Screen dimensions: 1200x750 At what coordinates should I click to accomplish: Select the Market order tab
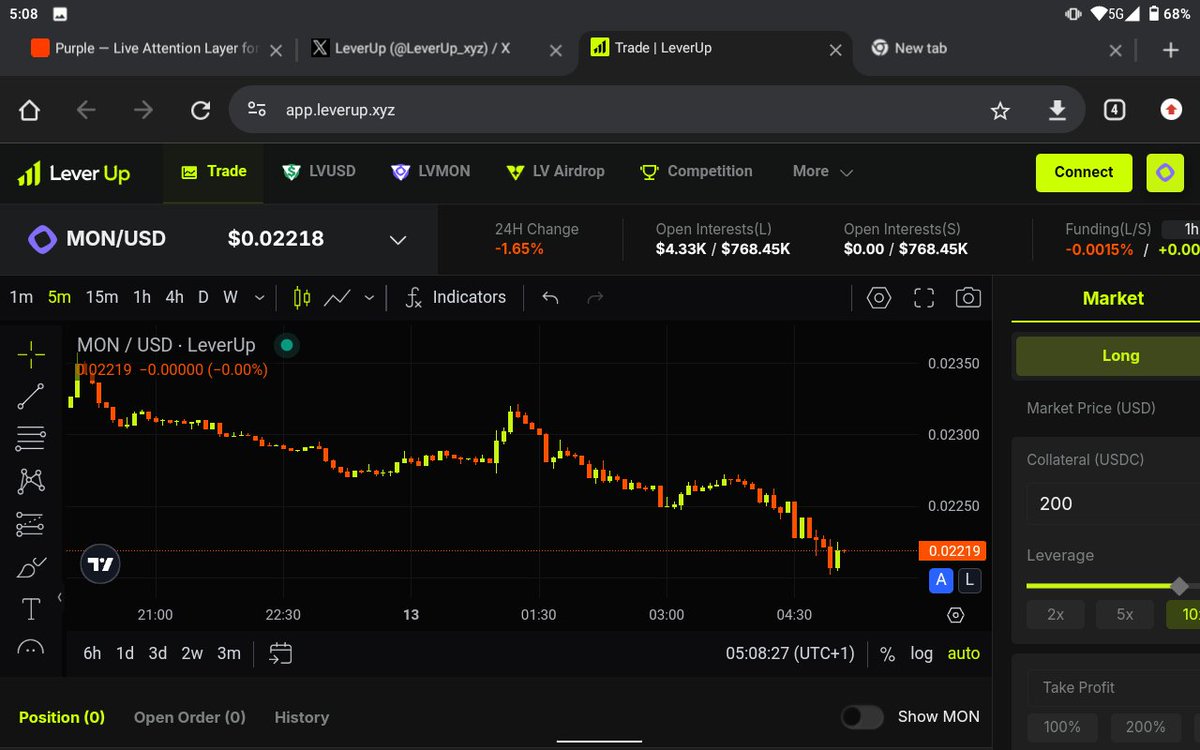[x=1113, y=298]
